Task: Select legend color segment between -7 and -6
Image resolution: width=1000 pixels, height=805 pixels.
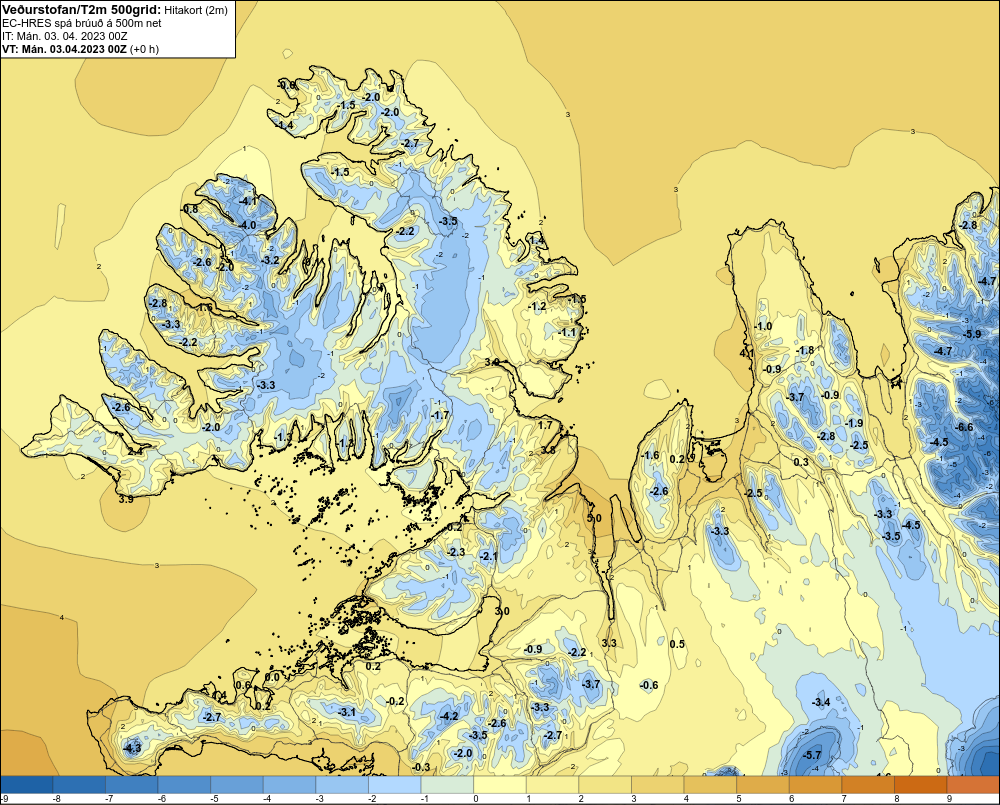Action: pos(132,785)
